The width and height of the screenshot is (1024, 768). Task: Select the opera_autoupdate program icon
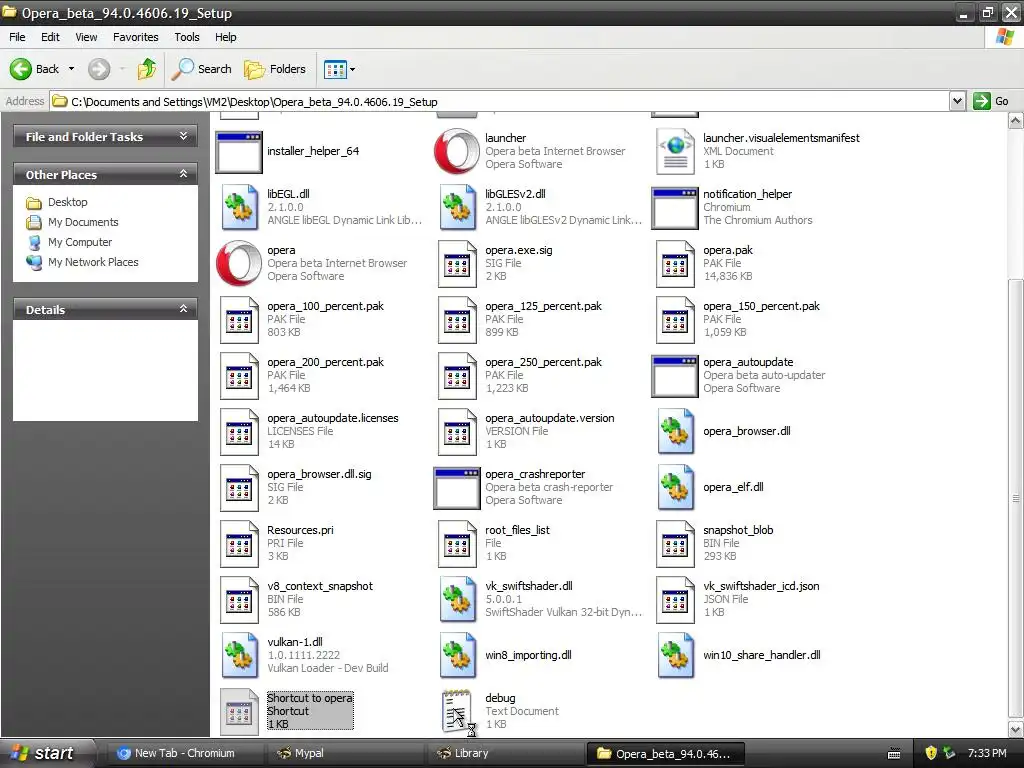(x=675, y=376)
